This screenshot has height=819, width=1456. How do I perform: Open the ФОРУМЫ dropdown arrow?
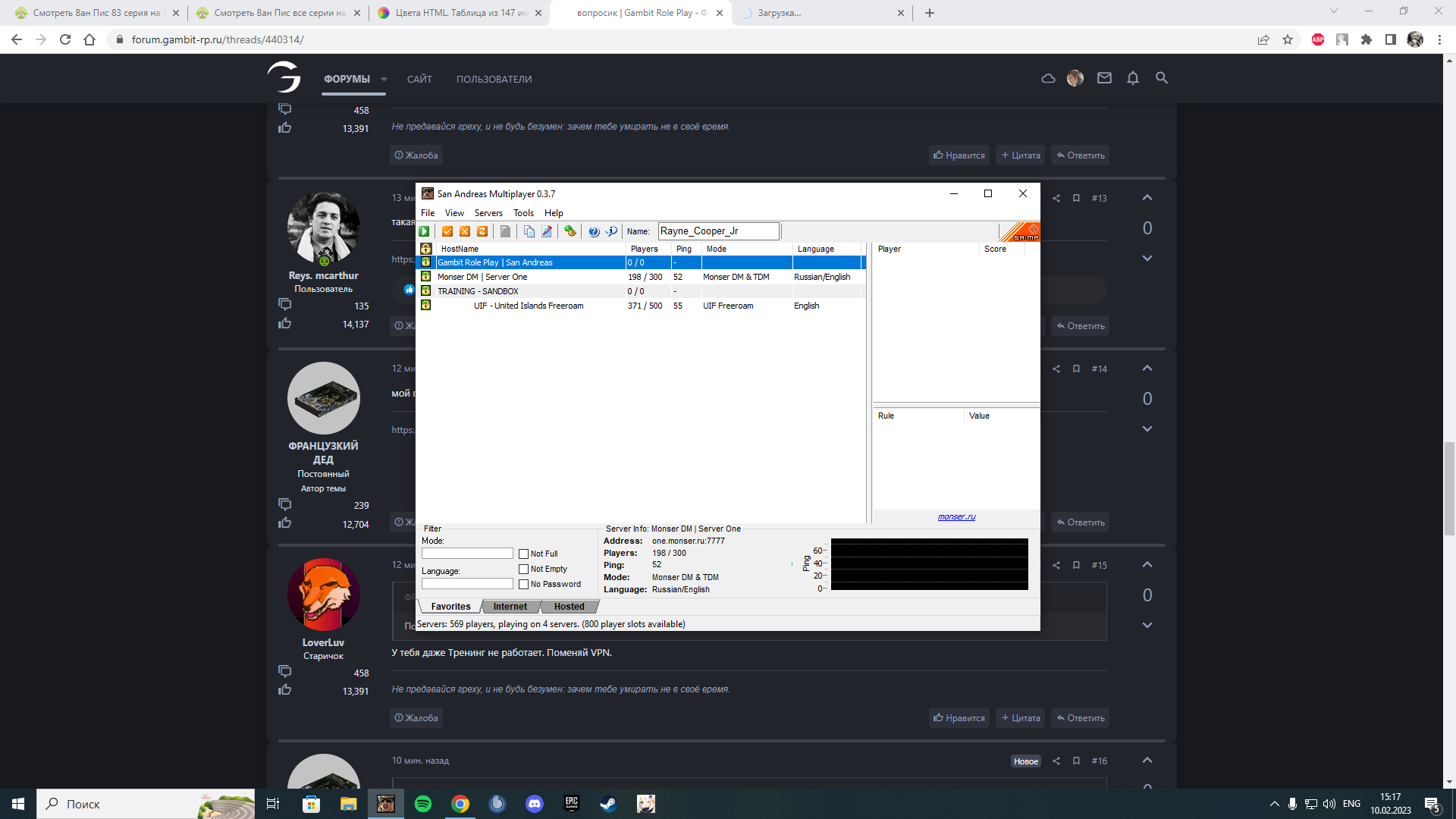click(x=384, y=79)
